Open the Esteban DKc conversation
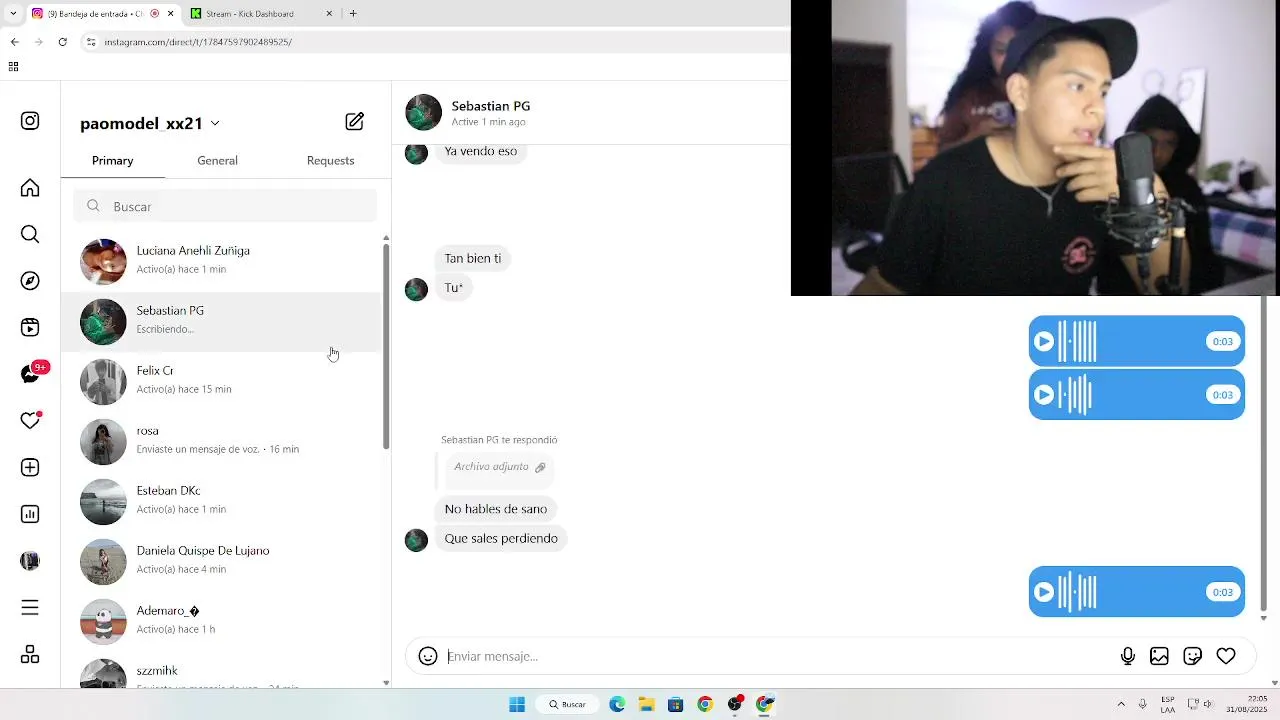The image size is (1280, 720). pos(220,501)
